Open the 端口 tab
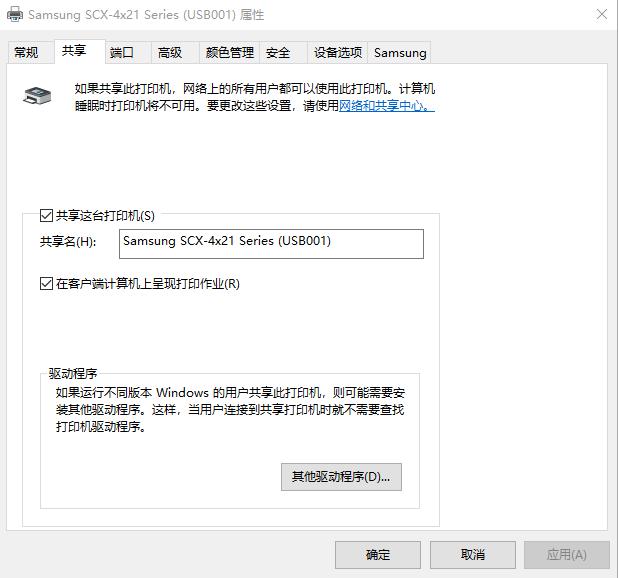This screenshot has width=618, height=578. 128,52
